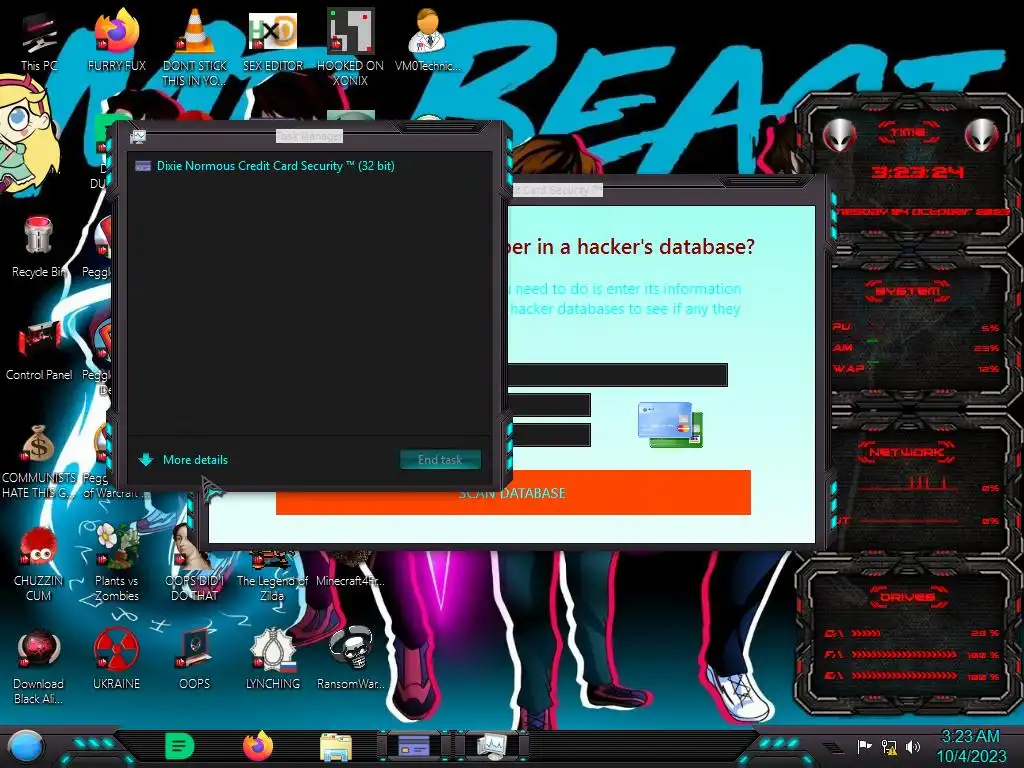Open the RansomWar skull shortcut
Screen dimensions: 1024x768
350,660
